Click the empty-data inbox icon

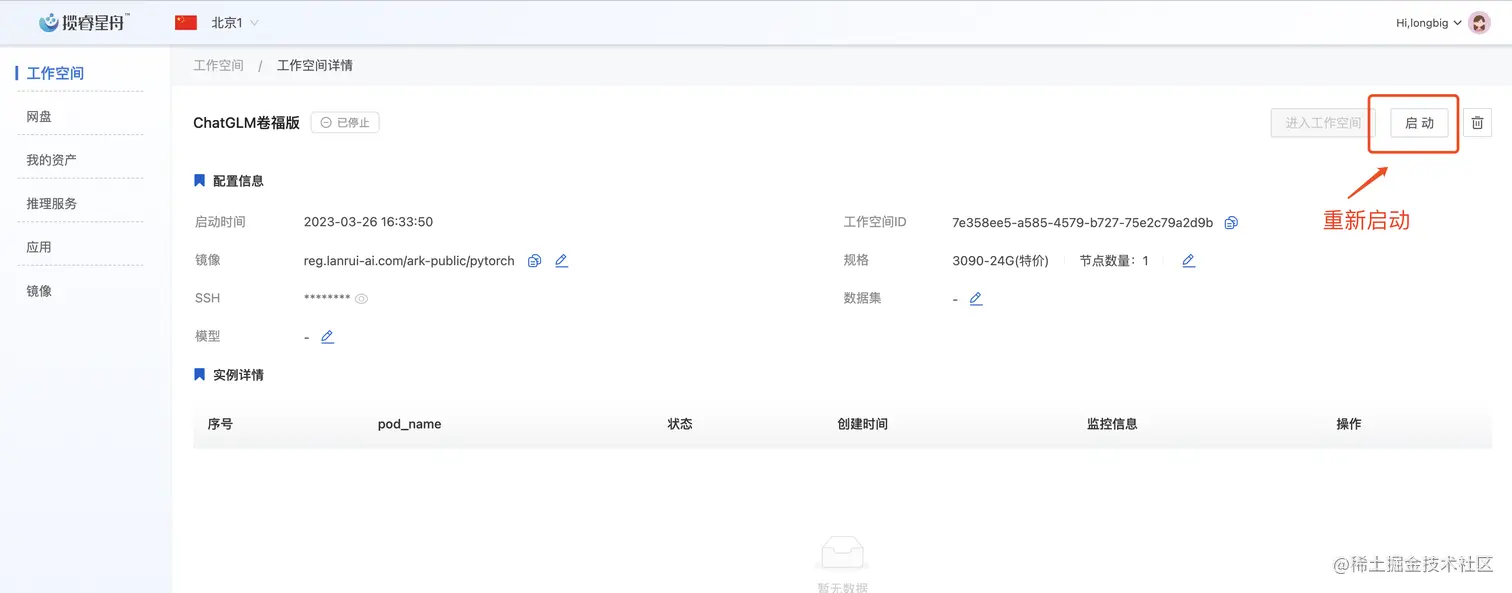[842, 552]
